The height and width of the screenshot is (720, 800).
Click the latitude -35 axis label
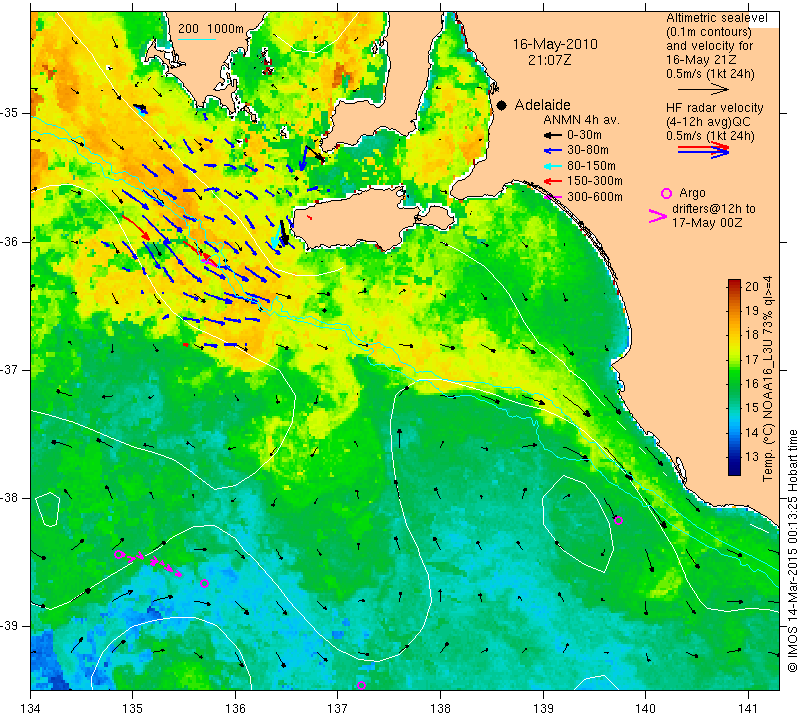(x=10, y=113)
